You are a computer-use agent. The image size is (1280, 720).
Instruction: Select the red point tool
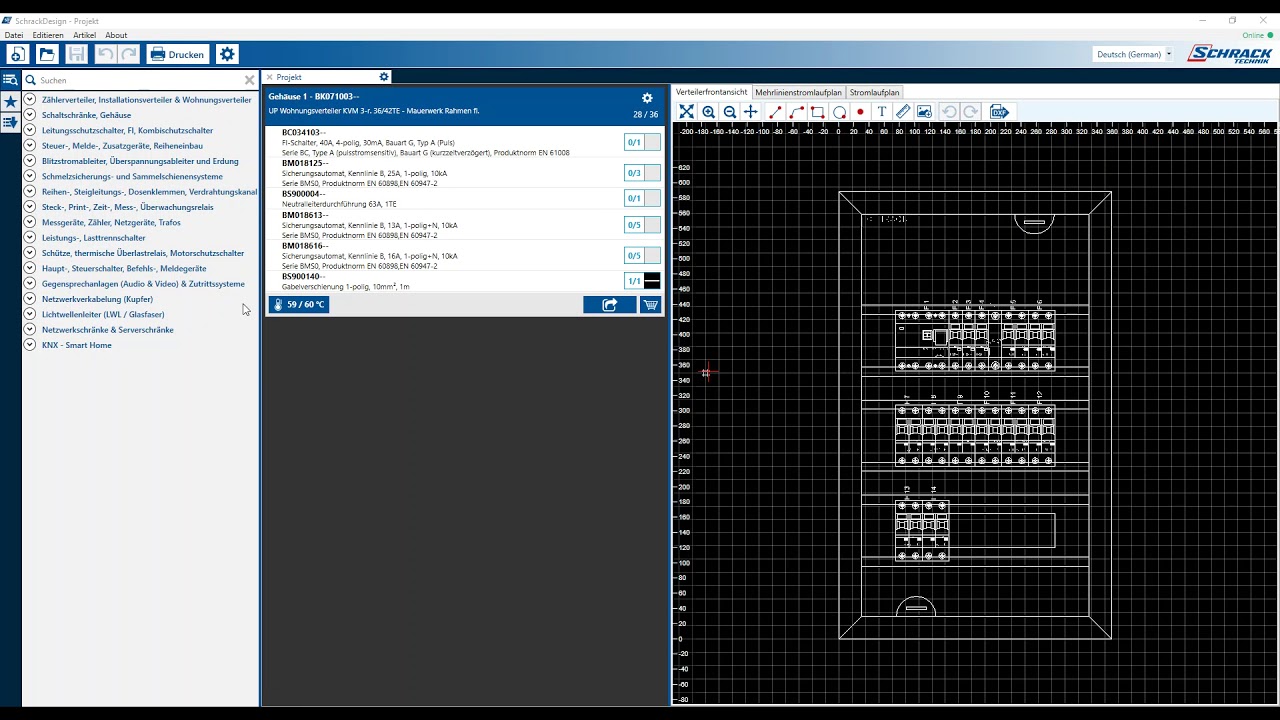tap(860, 112)
